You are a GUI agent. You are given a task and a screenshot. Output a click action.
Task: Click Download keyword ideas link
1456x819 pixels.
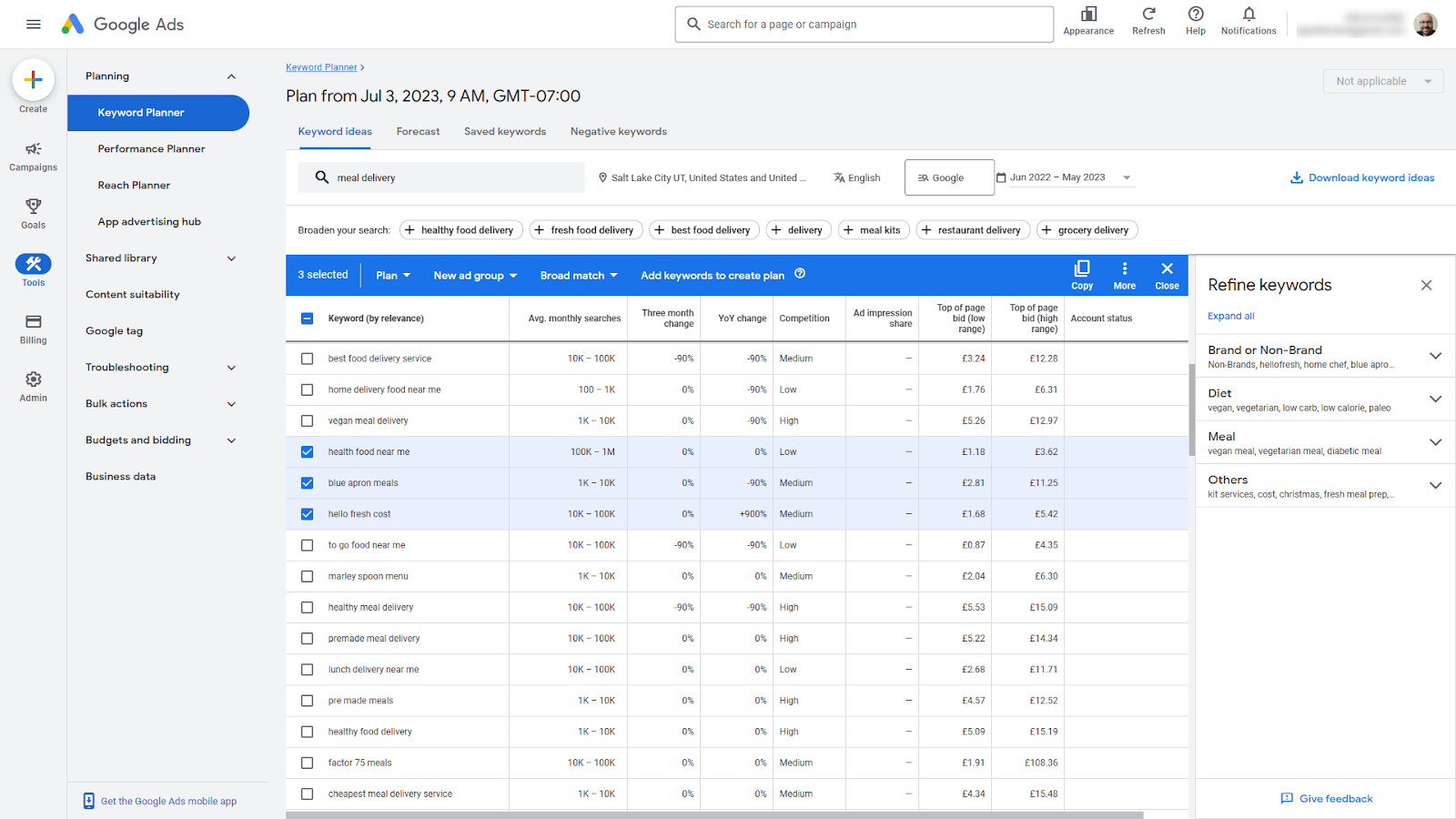pos(1361,178)
